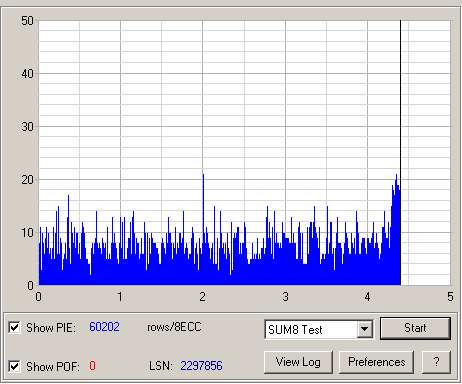Open Preferences
This screenshot has height=384, width=462.
point(376,362)
